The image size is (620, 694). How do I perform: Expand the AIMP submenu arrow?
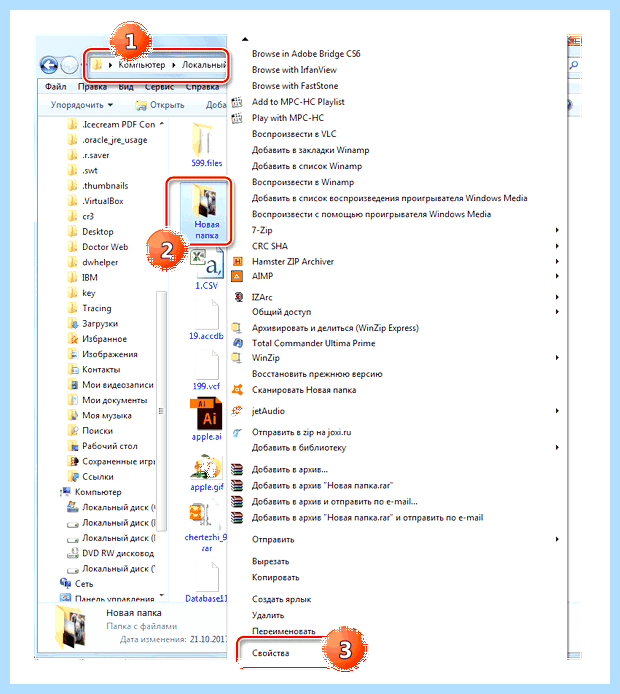[557, 276]
